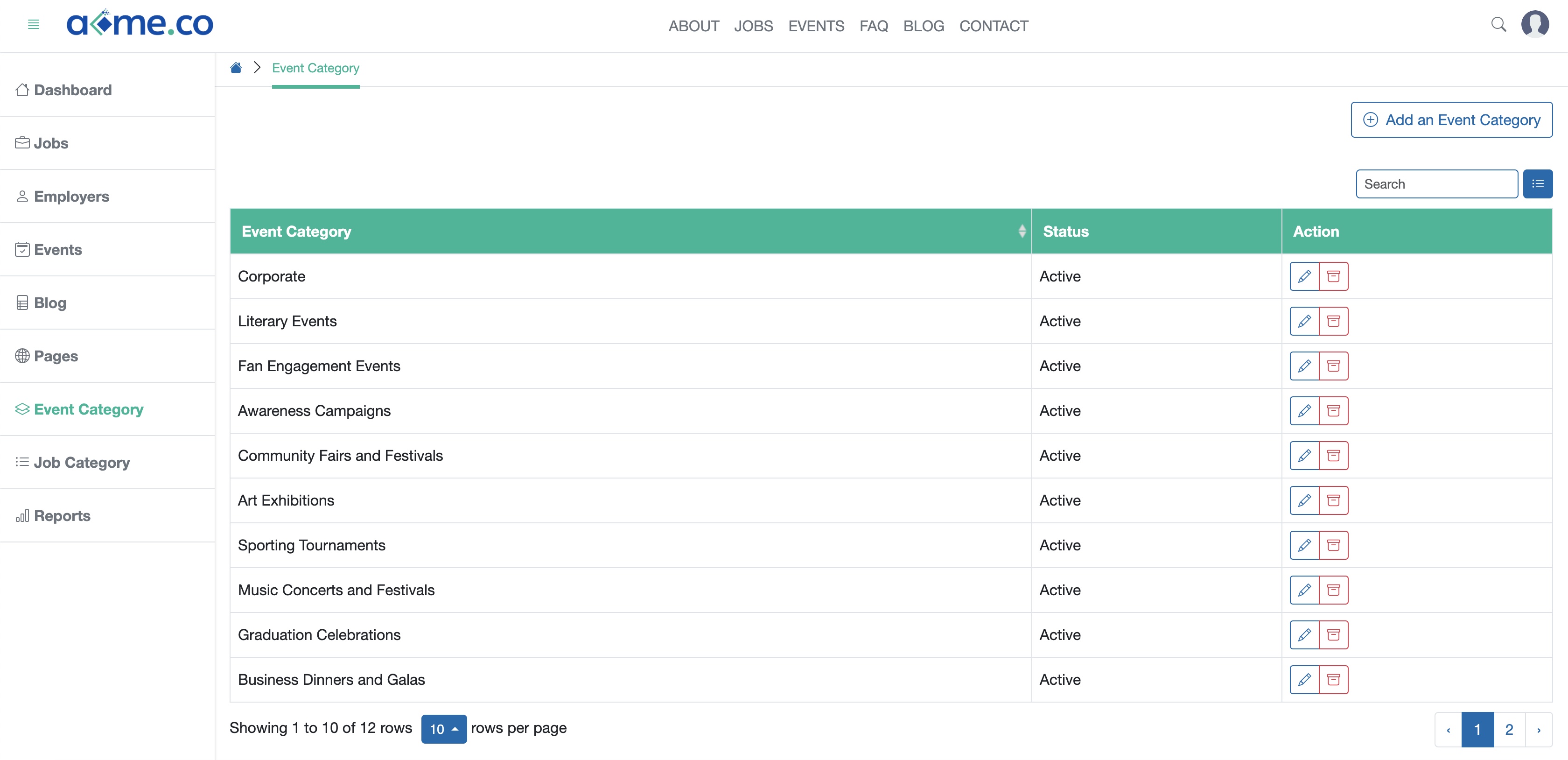Open the Reports sidebar section
The height and width of the screenshot is (760, 1568).
pyautogui.click(x=62, y=515)
